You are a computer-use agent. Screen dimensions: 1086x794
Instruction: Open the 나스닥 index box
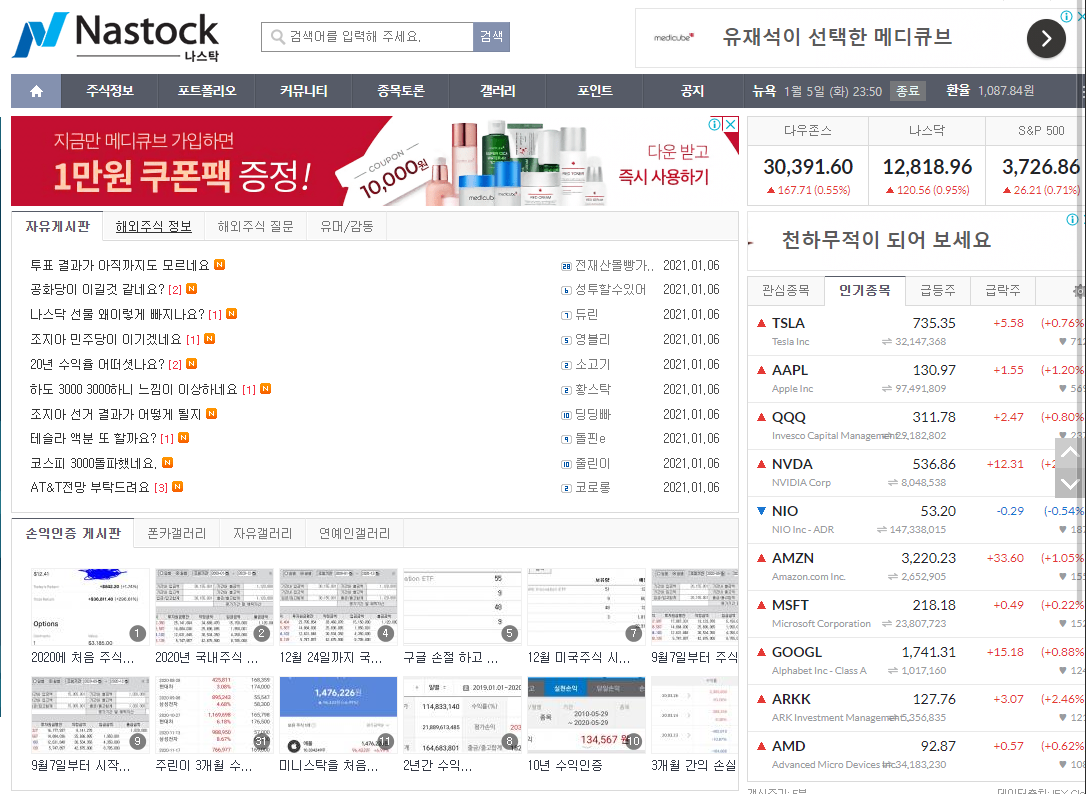[x=927, y=161]
